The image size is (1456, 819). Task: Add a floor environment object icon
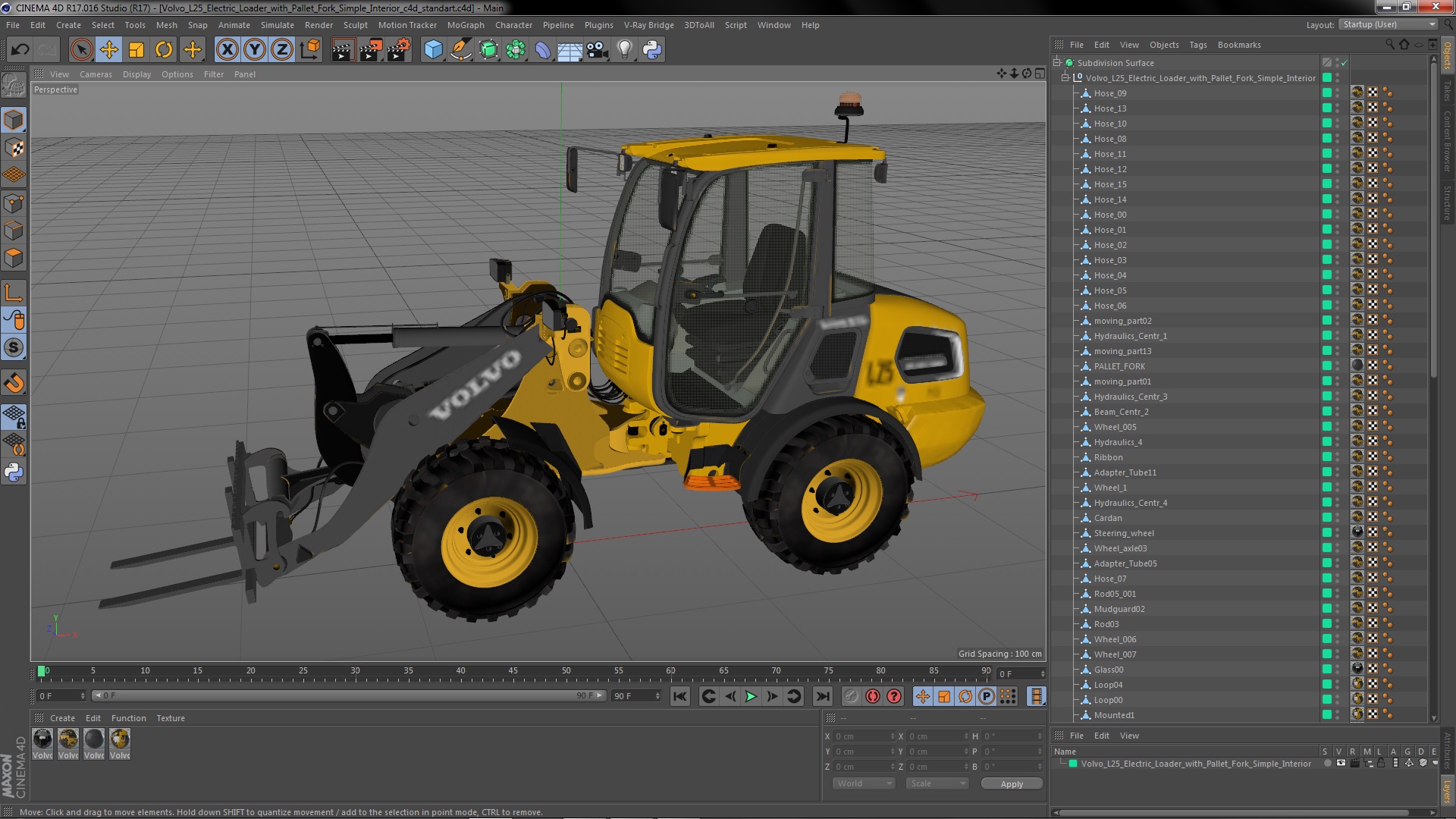pyautogui.click(x=570, y=50)
